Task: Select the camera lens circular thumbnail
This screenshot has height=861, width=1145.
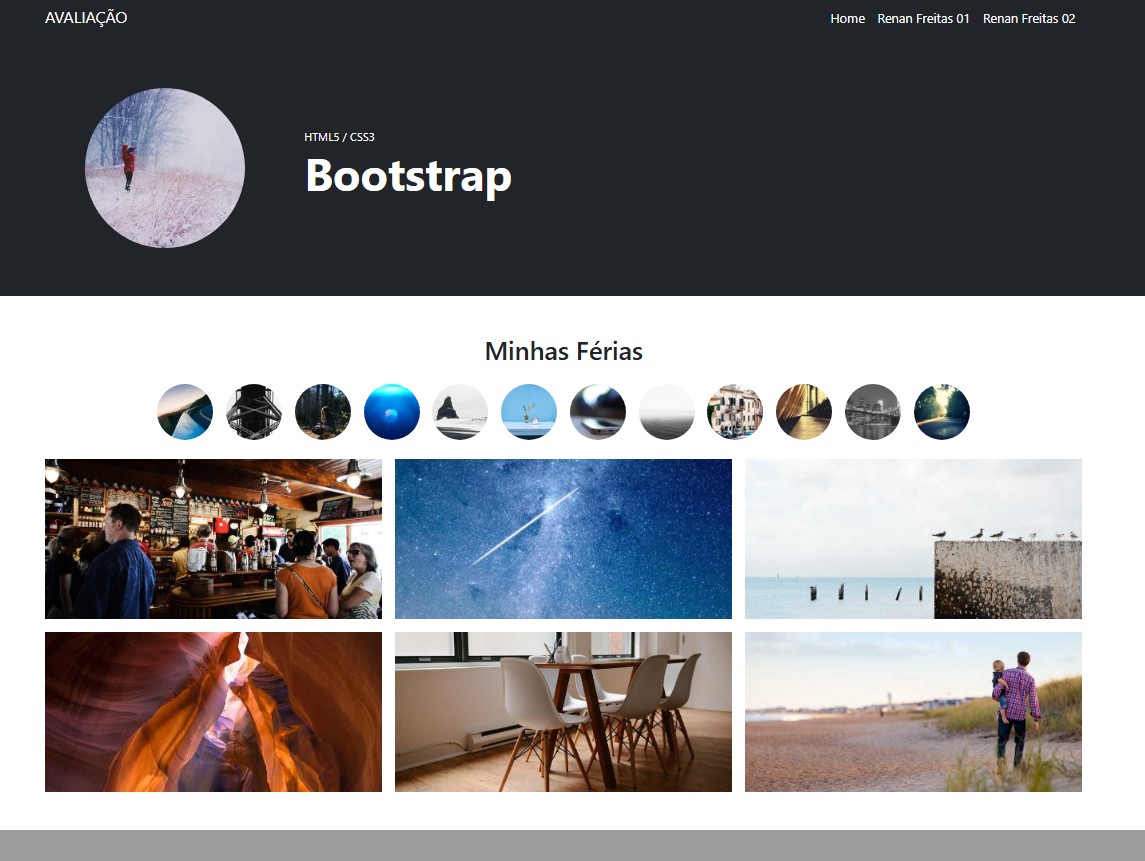Action: 597,411
